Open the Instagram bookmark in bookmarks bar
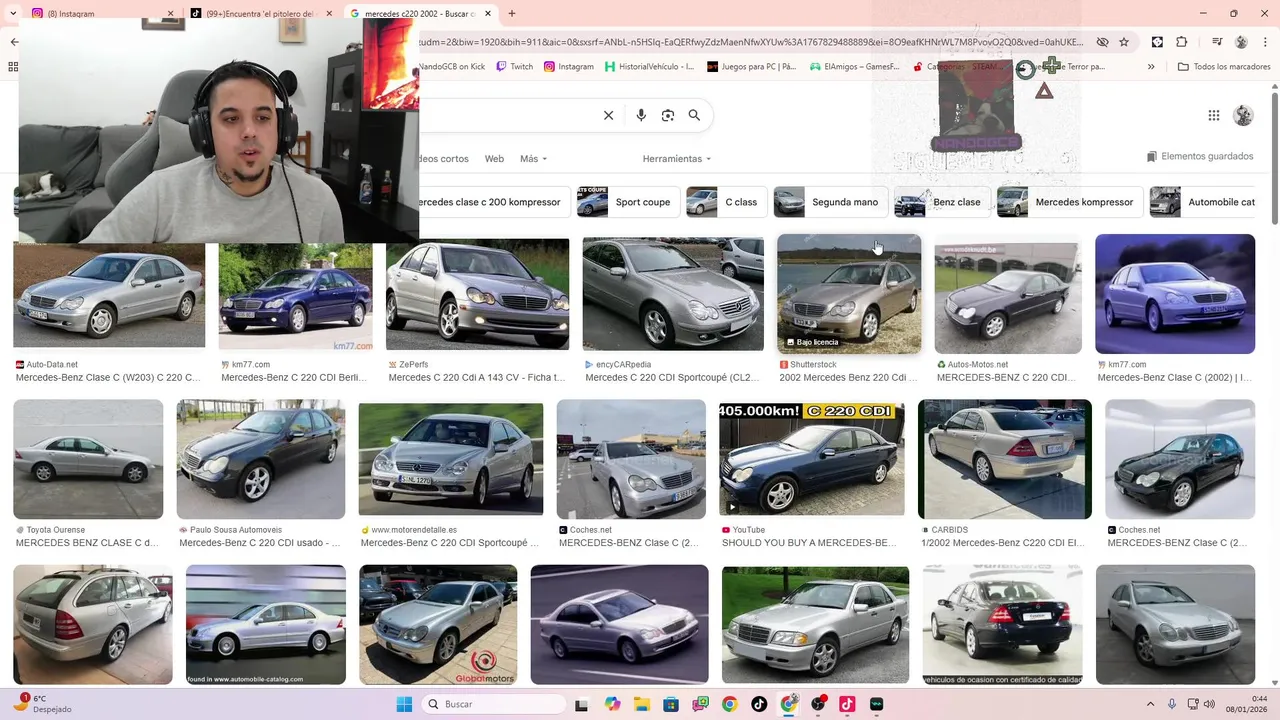Viewport: 1280px width, 720px height. [x=569, y=67]
